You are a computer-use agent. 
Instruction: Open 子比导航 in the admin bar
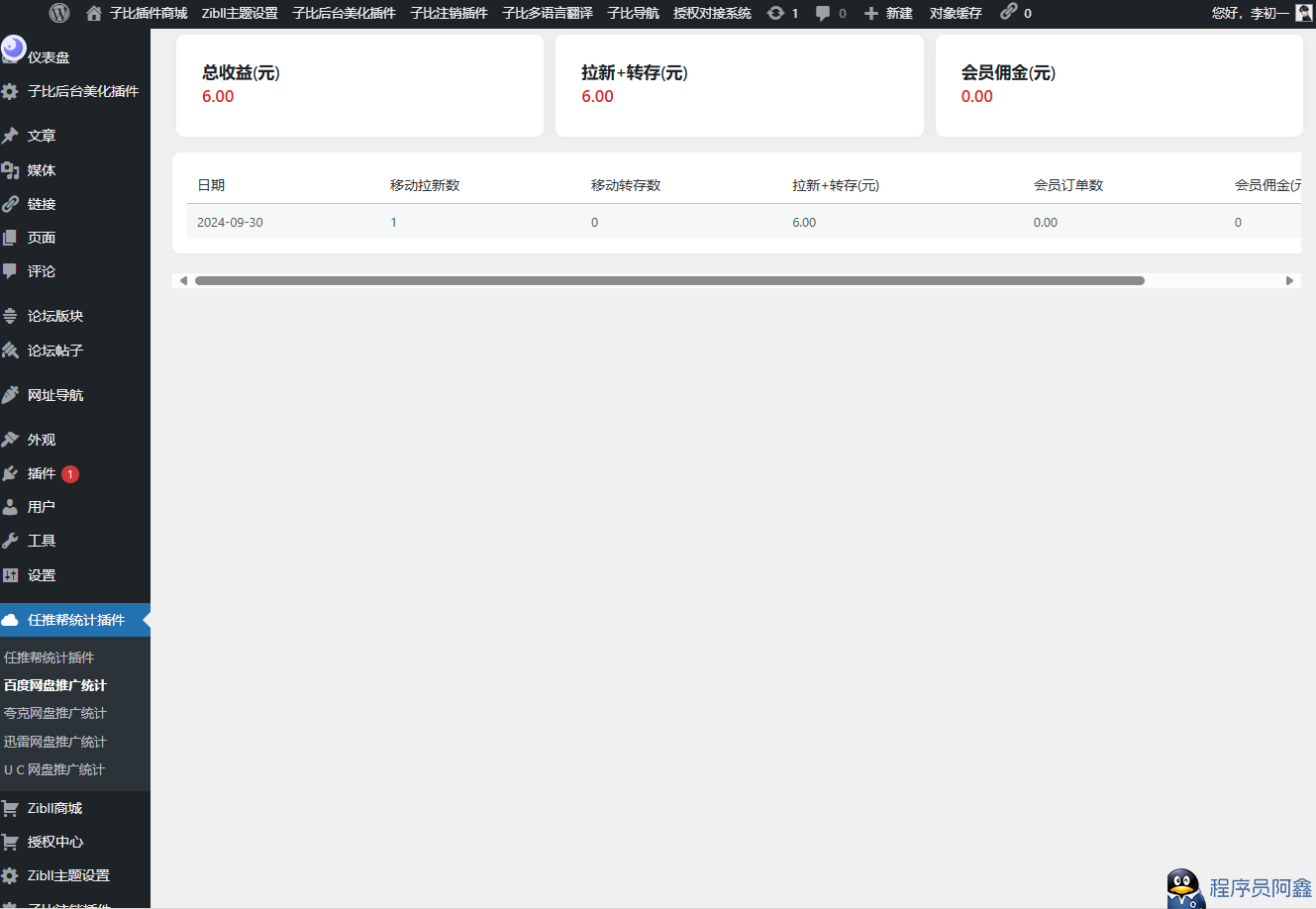coord(634,13)
